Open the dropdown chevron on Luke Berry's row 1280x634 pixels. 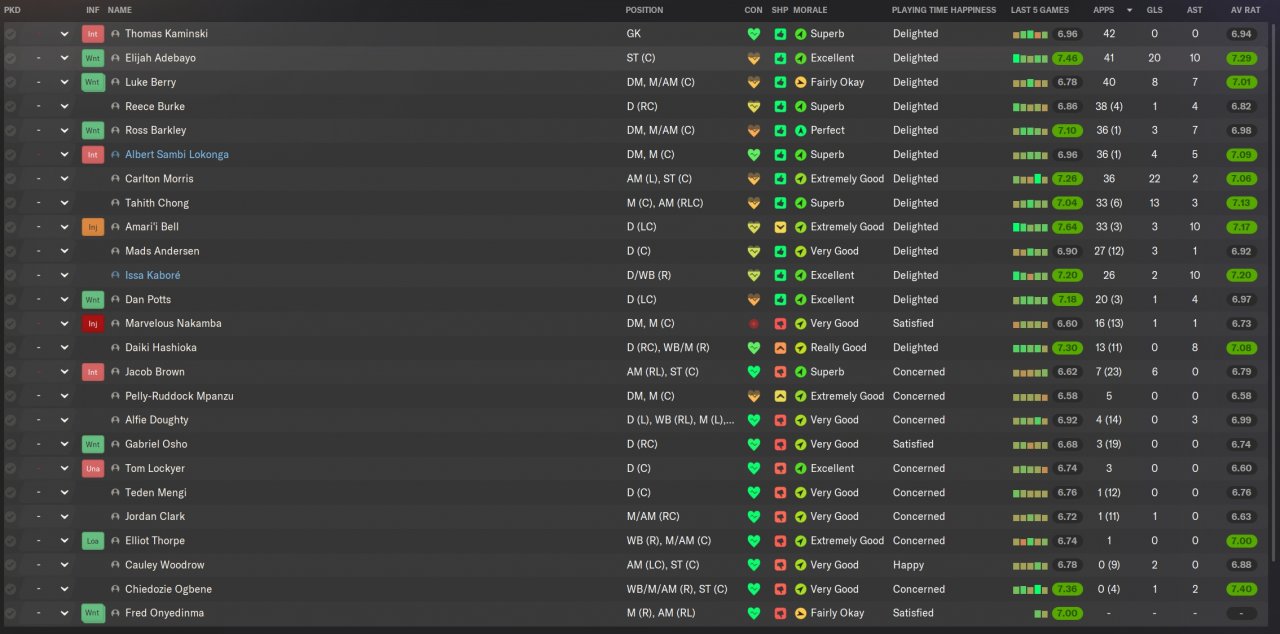(65, 82)
